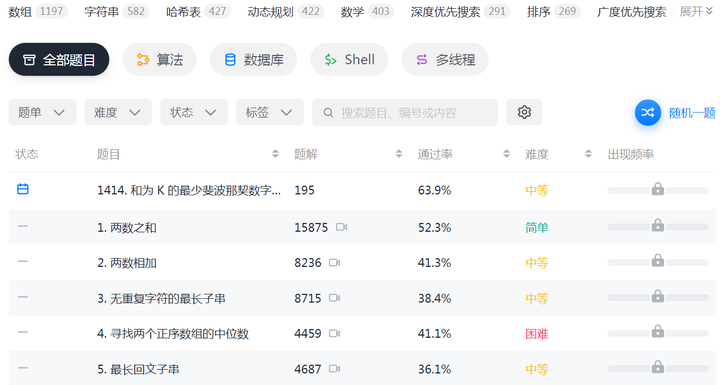
Task: Select the 算法 category tab
Action: [x=159, y=60]
